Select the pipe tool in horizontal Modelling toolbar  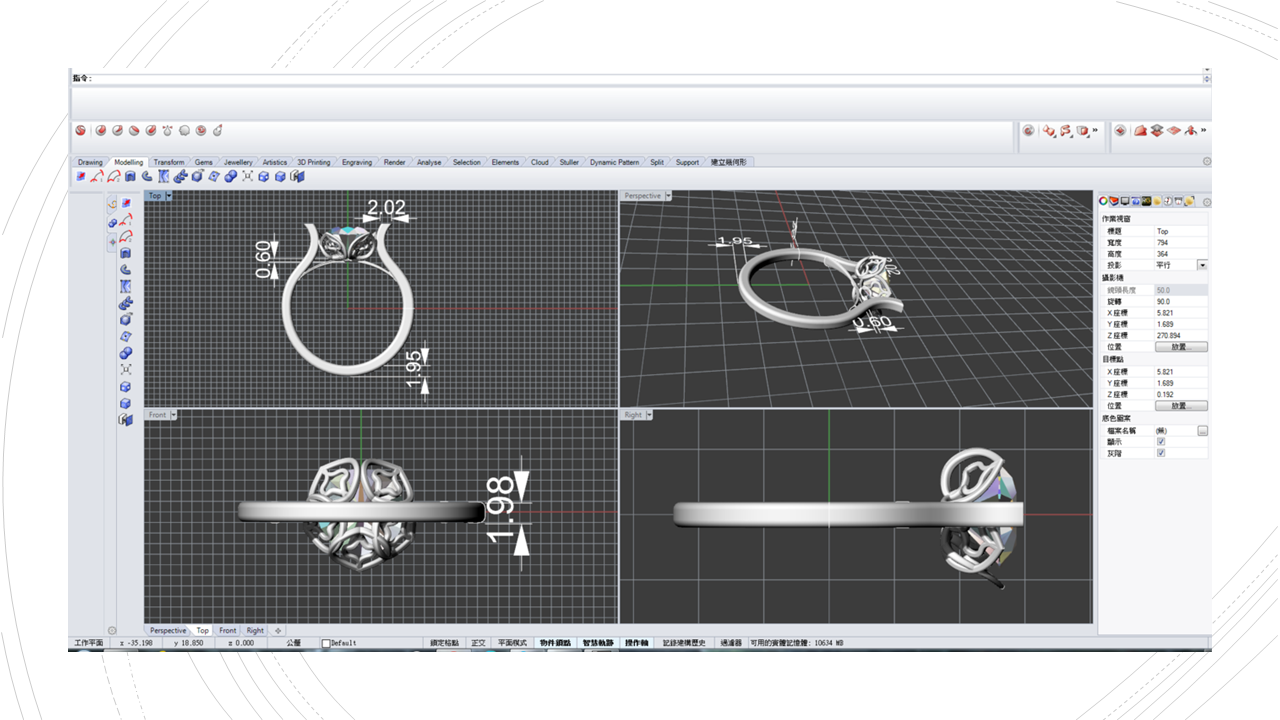coord(180,176)
